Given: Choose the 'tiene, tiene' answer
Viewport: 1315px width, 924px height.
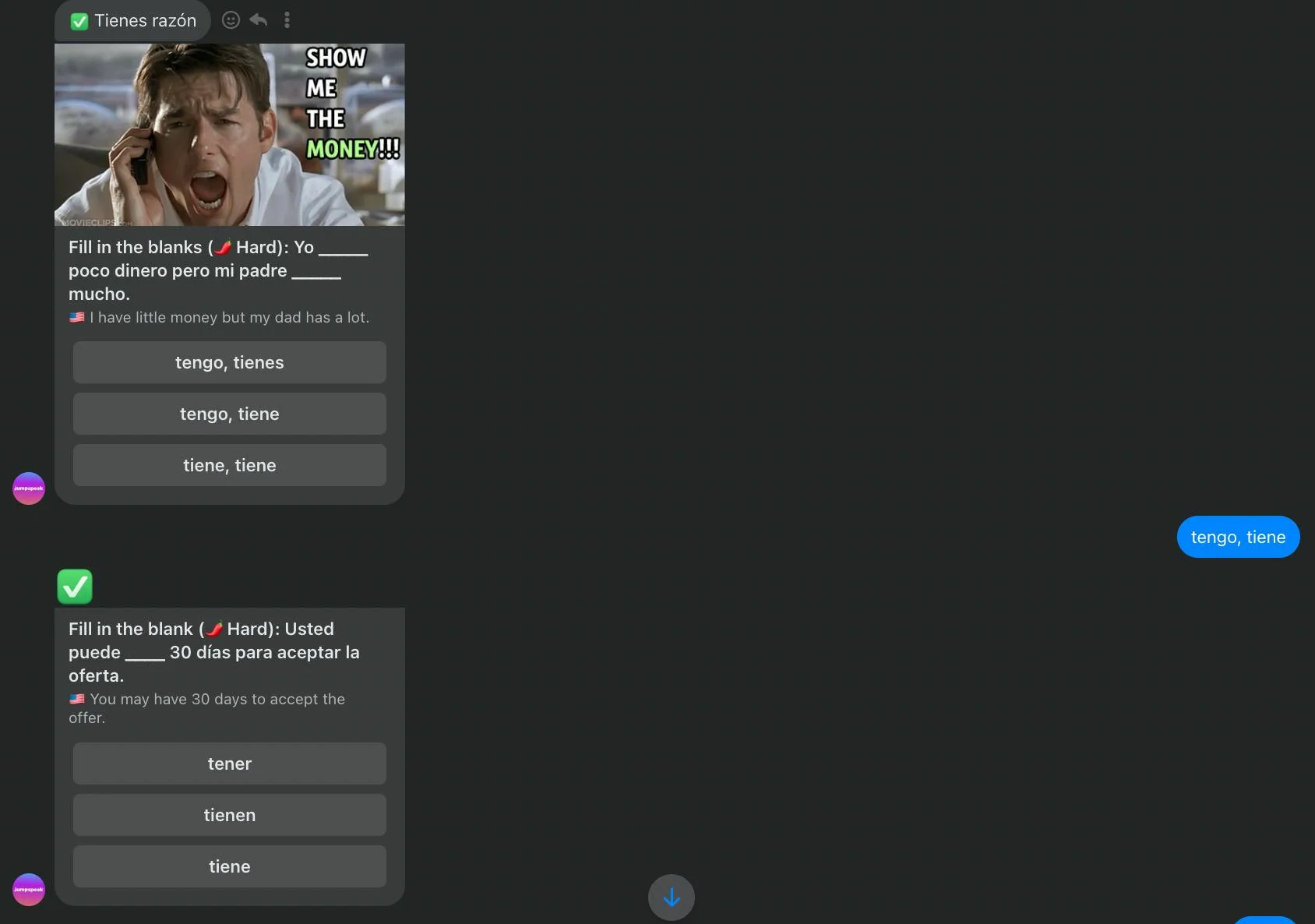Looking at the screenshot, I should pos(230,465).
